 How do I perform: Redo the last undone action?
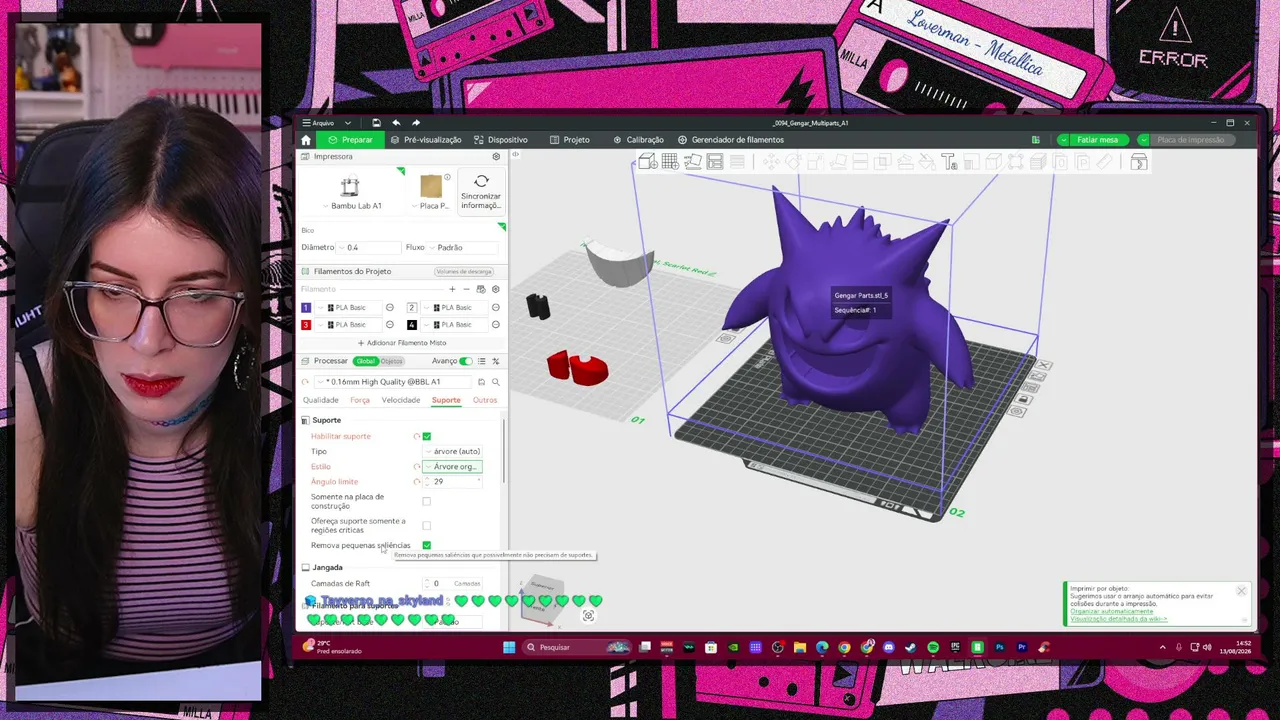[x=416, y=123]
